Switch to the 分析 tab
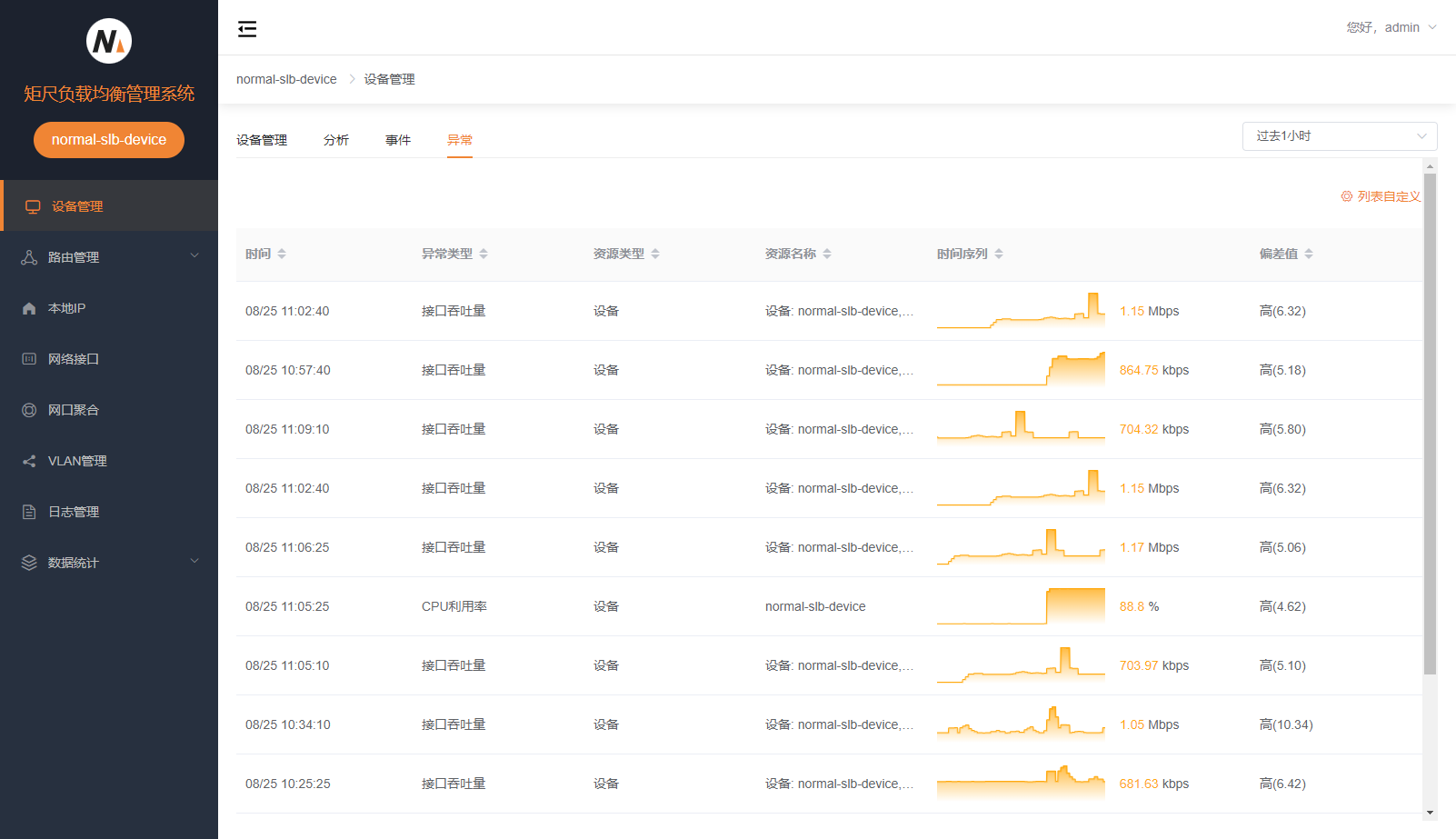The image size is (1456, 839). [x=336, y=140]
